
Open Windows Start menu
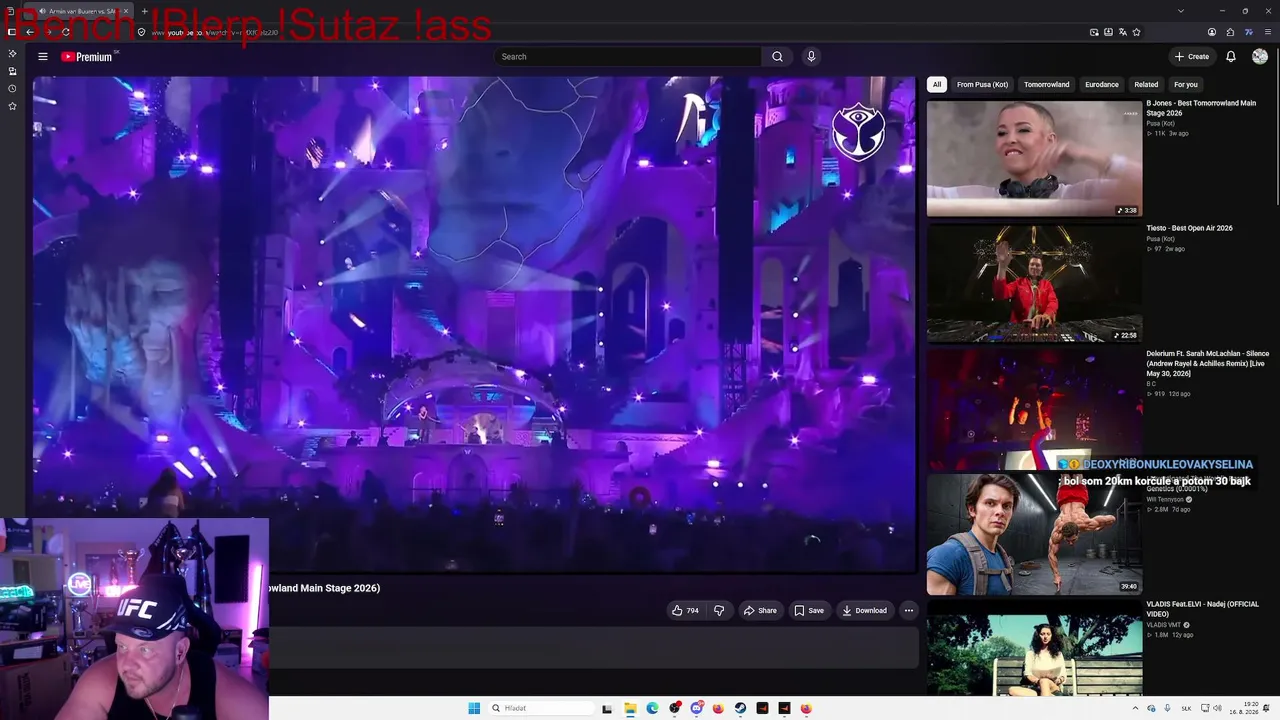click(x=474, y=709)
